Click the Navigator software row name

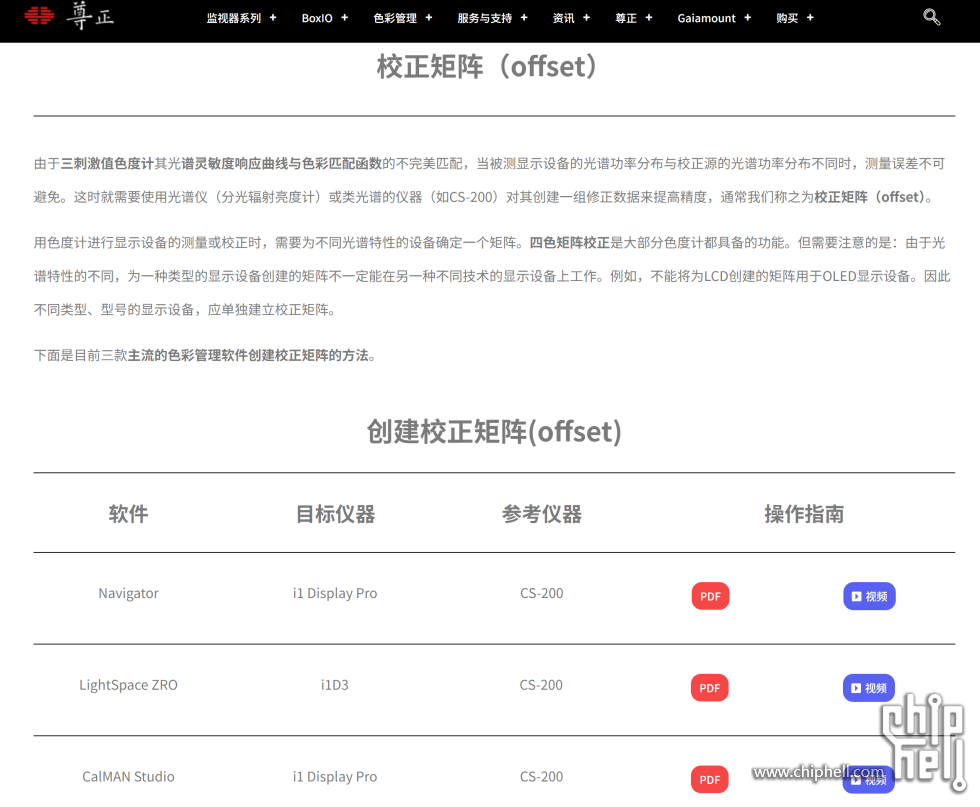coord(128,593)
